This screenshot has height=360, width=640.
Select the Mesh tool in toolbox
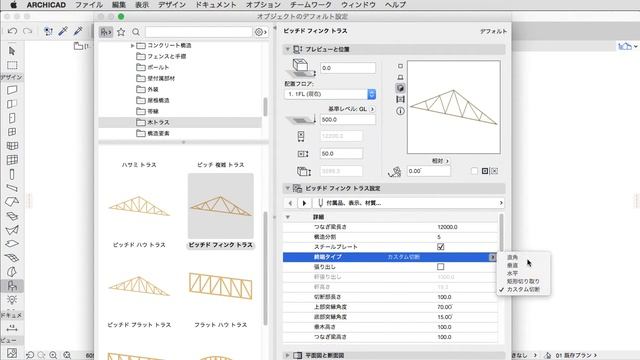tap(12, 258)
